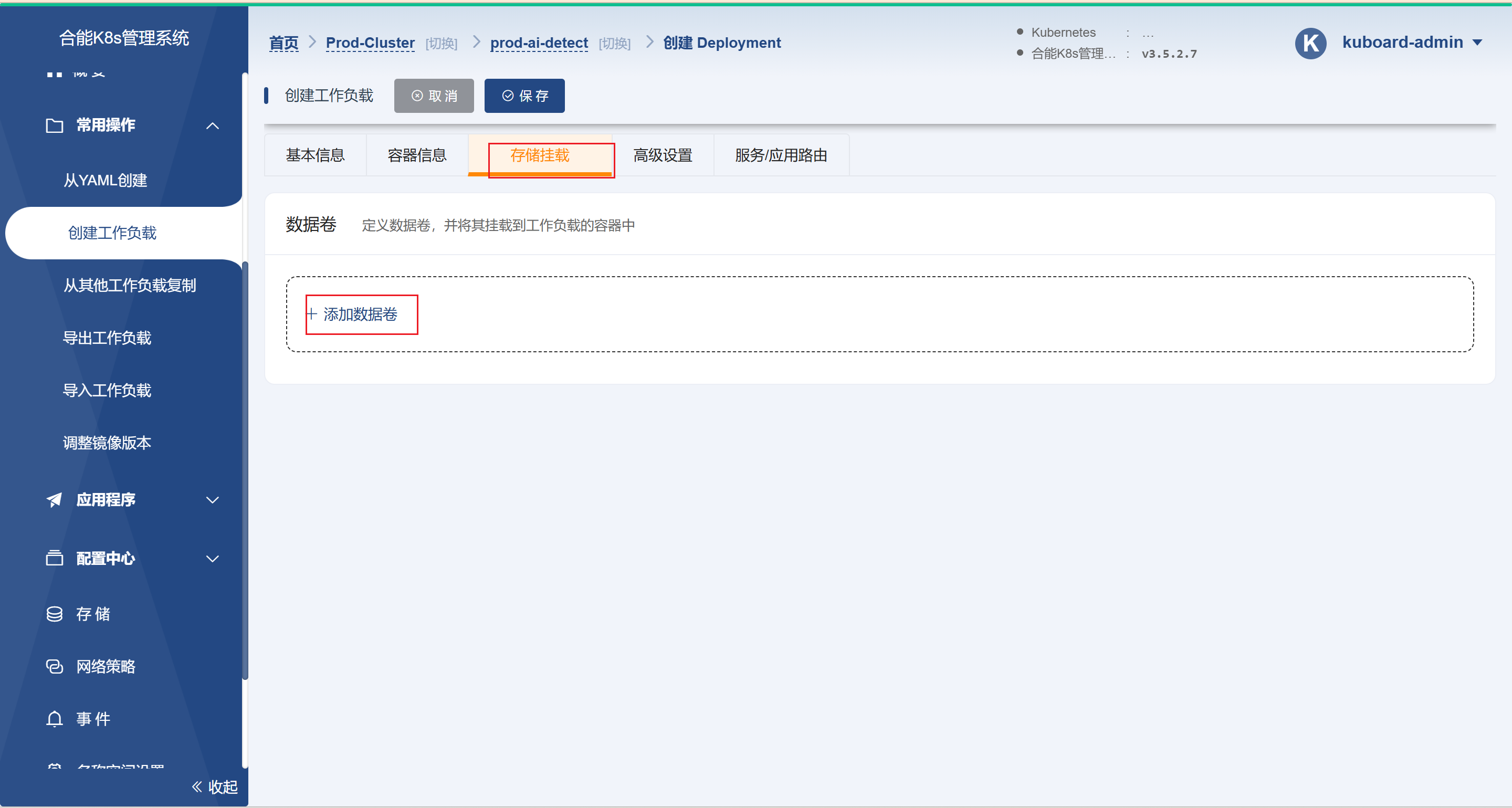
Task: Open 从YAML创建 in the sidebar
Action: click(106, 180)
